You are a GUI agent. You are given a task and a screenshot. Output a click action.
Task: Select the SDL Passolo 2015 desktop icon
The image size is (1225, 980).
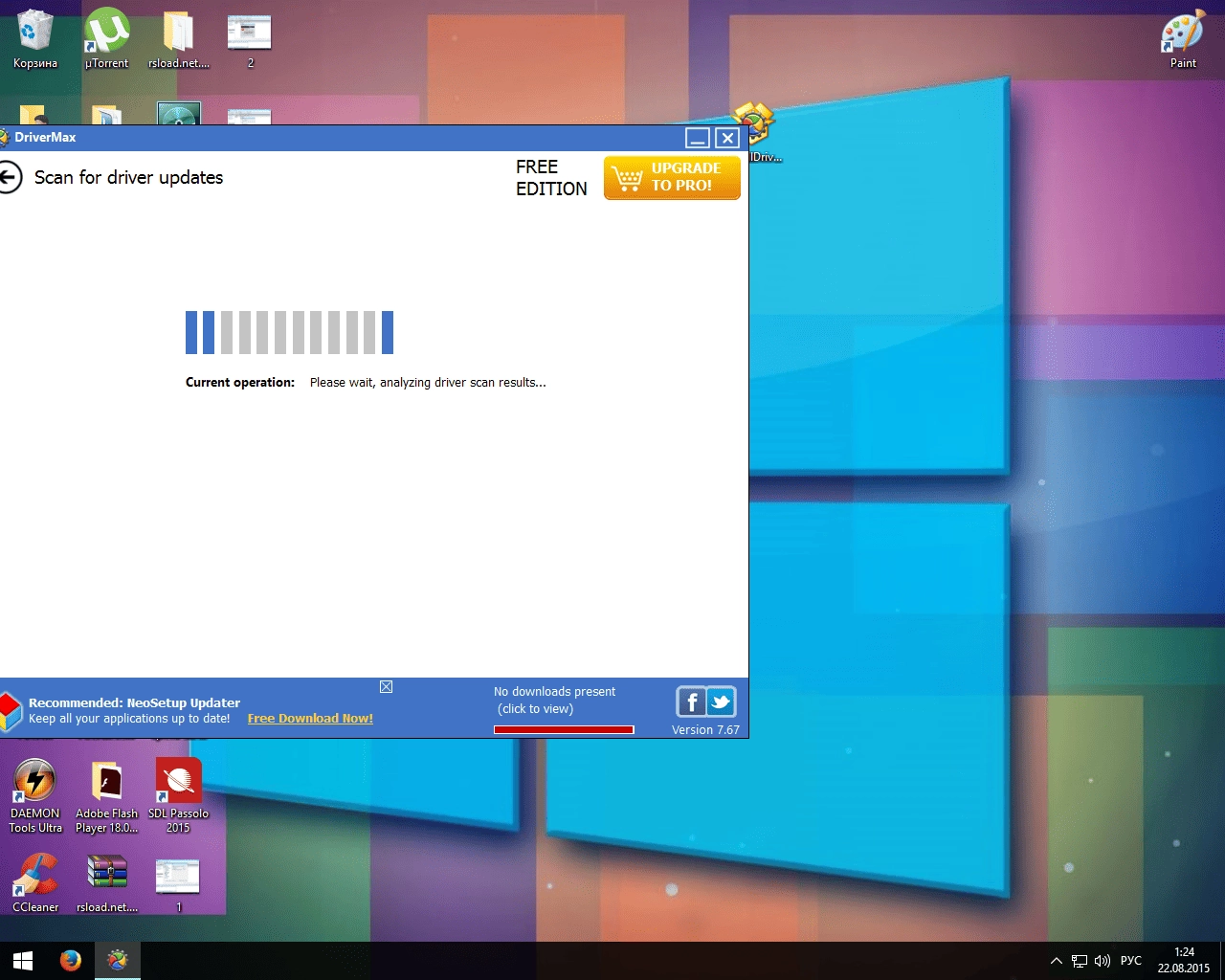coord(178,795)
